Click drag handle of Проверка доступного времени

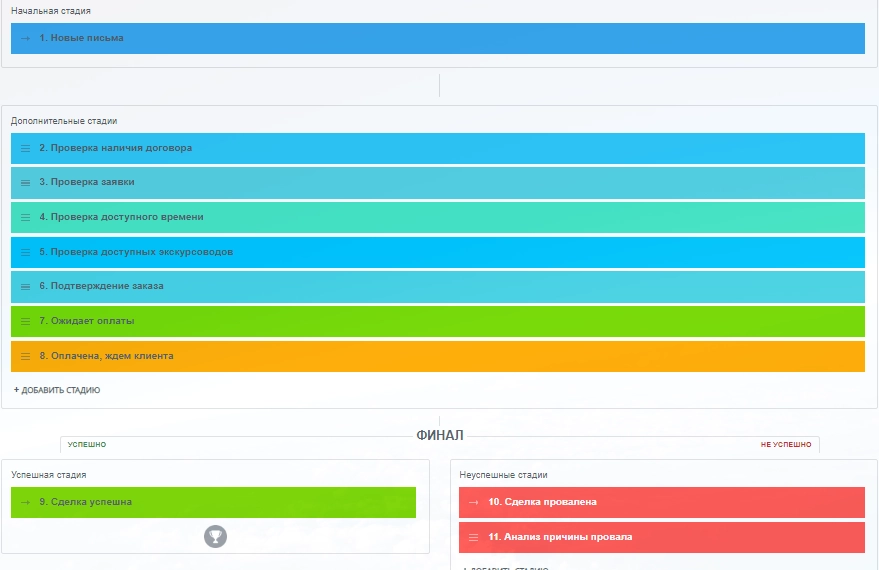pyautogui.click(x=26, y=217)
